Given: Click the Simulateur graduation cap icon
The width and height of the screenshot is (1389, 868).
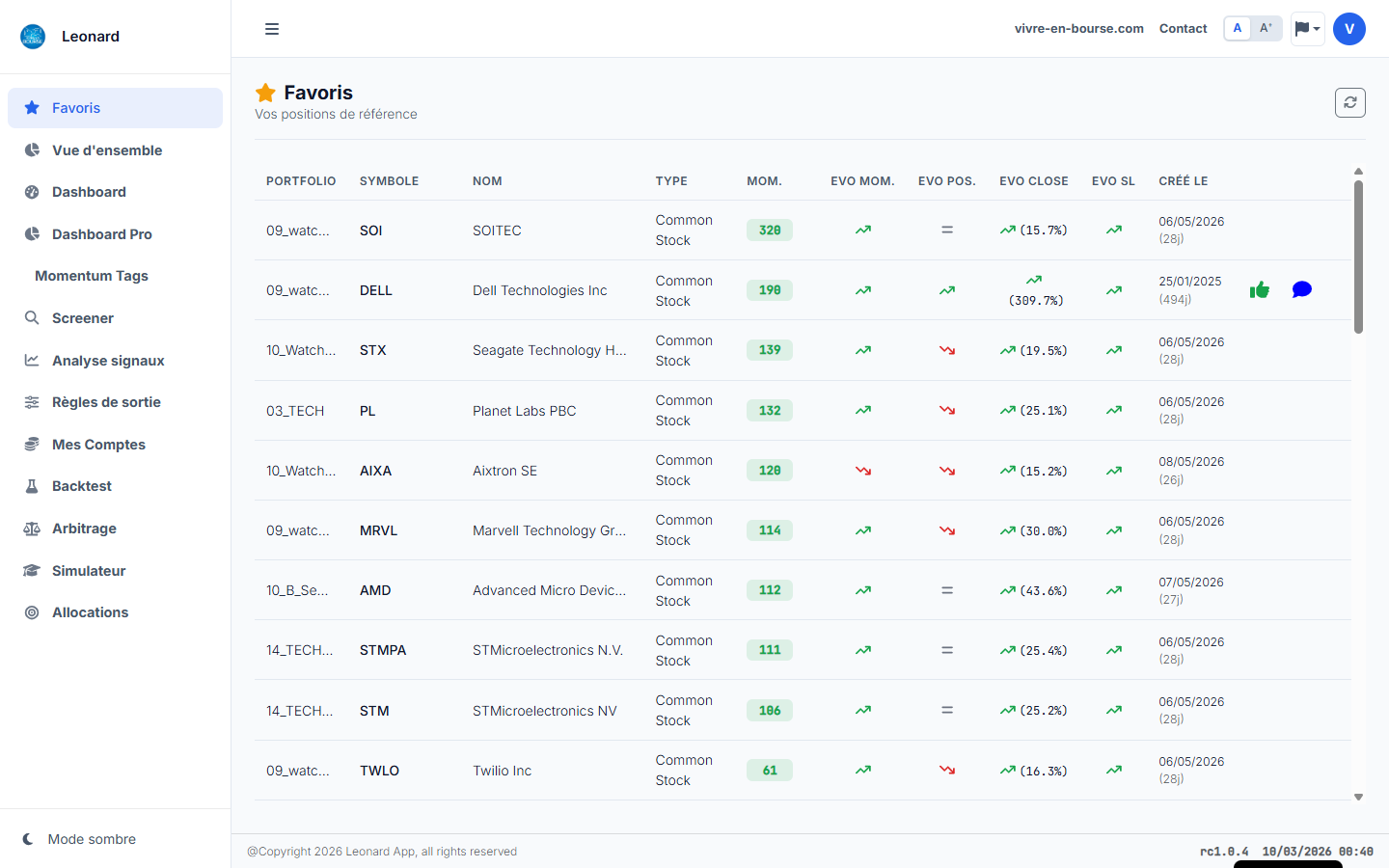Looking at the screenshot, I should coord(32,571).
